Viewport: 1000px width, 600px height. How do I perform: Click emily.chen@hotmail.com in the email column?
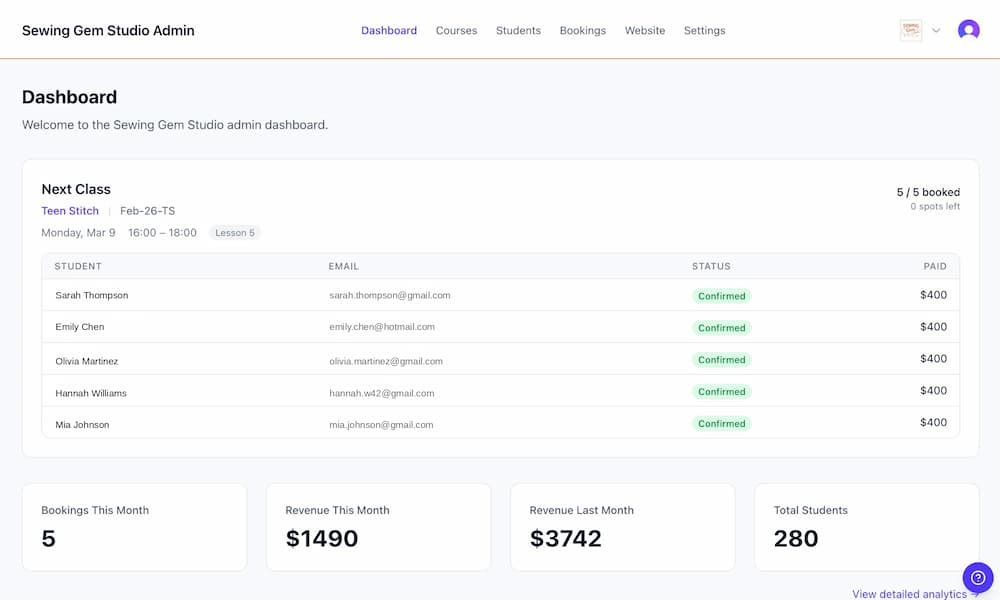pyautogui.click(x=383, y=327)
